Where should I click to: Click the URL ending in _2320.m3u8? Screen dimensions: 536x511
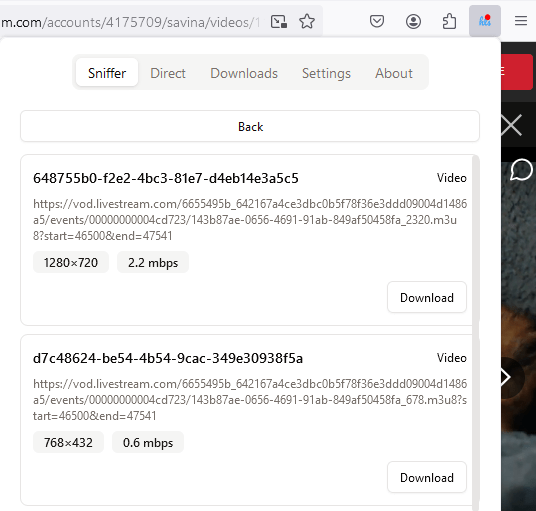click(x=250, y=220)
